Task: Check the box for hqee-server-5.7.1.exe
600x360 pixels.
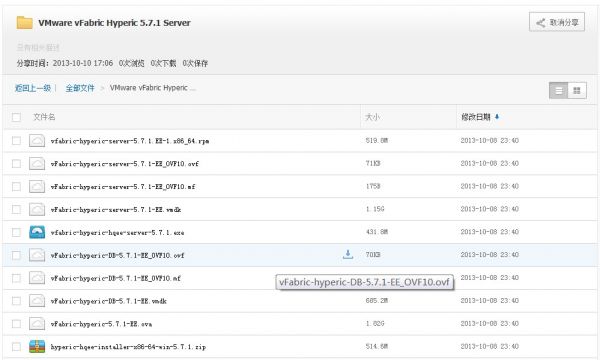Action: [x=16, y=232]
